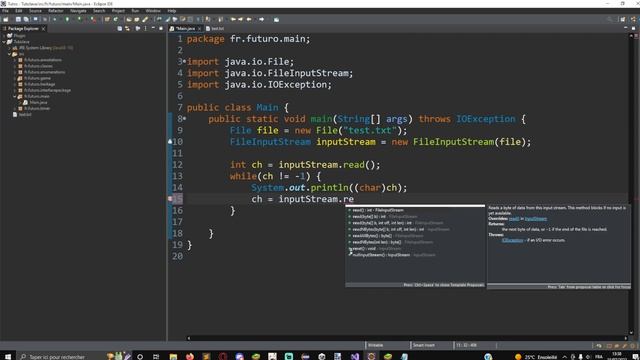This screenshot has height=360, width=640.
Task: Click the warning marker on line 10
Action: click(x=170, y=142)
